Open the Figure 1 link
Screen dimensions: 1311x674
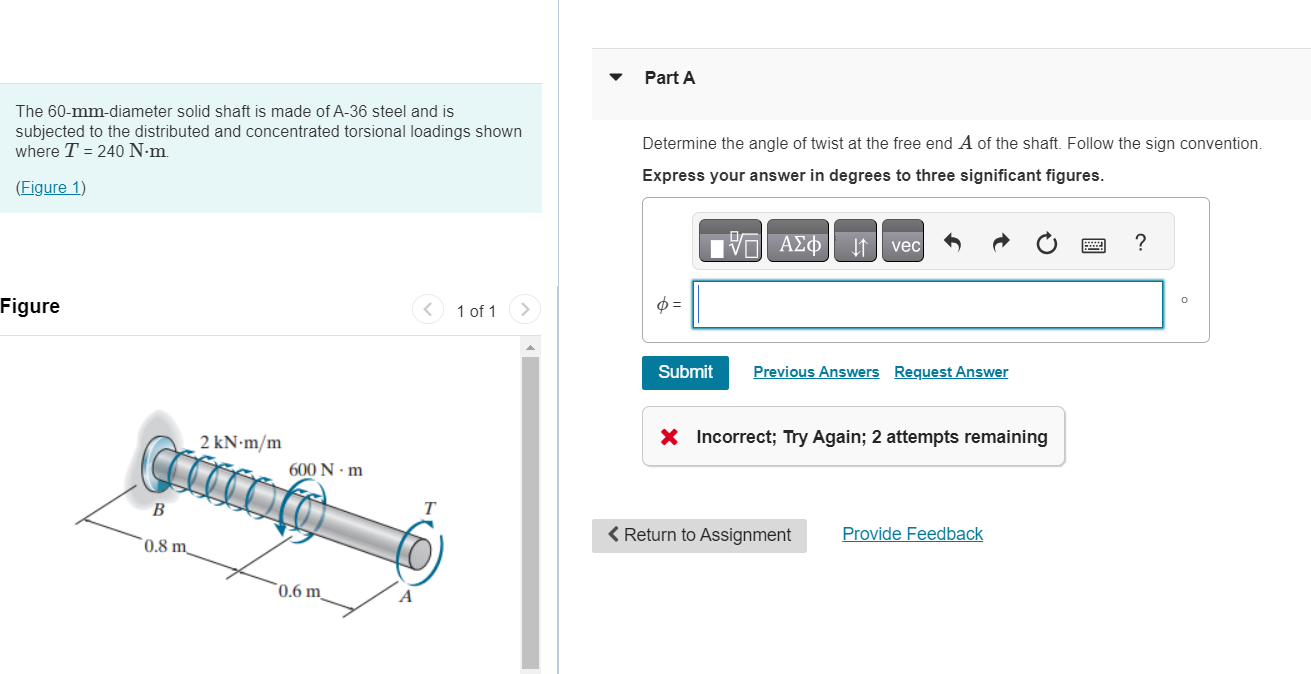click(50, 187)
